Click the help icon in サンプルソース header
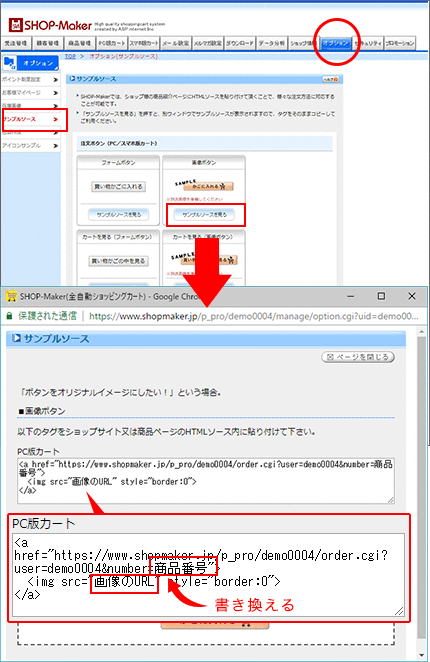 (x=330, y=79)
